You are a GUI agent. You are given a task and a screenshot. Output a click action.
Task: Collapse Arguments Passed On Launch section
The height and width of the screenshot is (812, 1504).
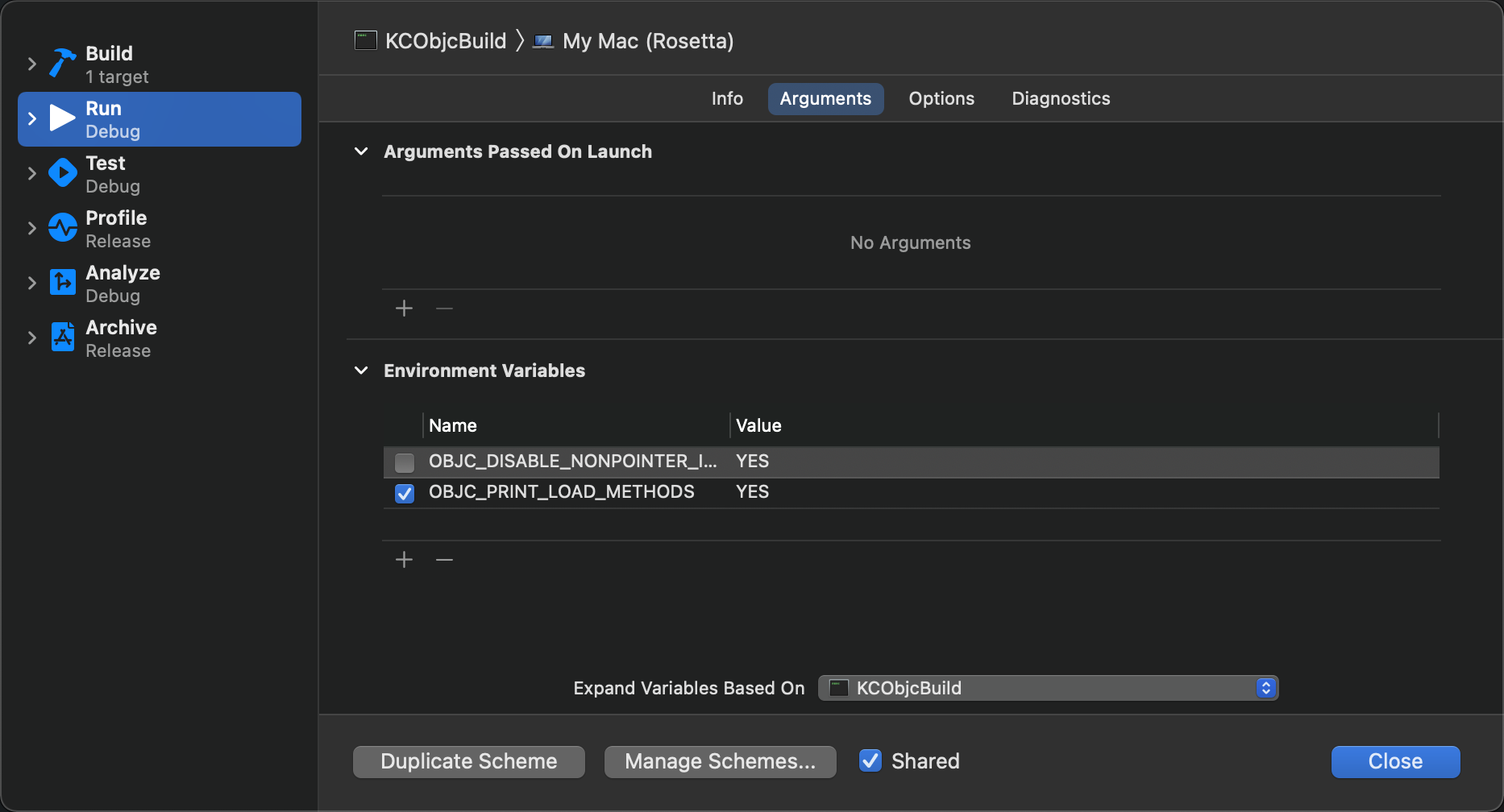click(361, 151)
